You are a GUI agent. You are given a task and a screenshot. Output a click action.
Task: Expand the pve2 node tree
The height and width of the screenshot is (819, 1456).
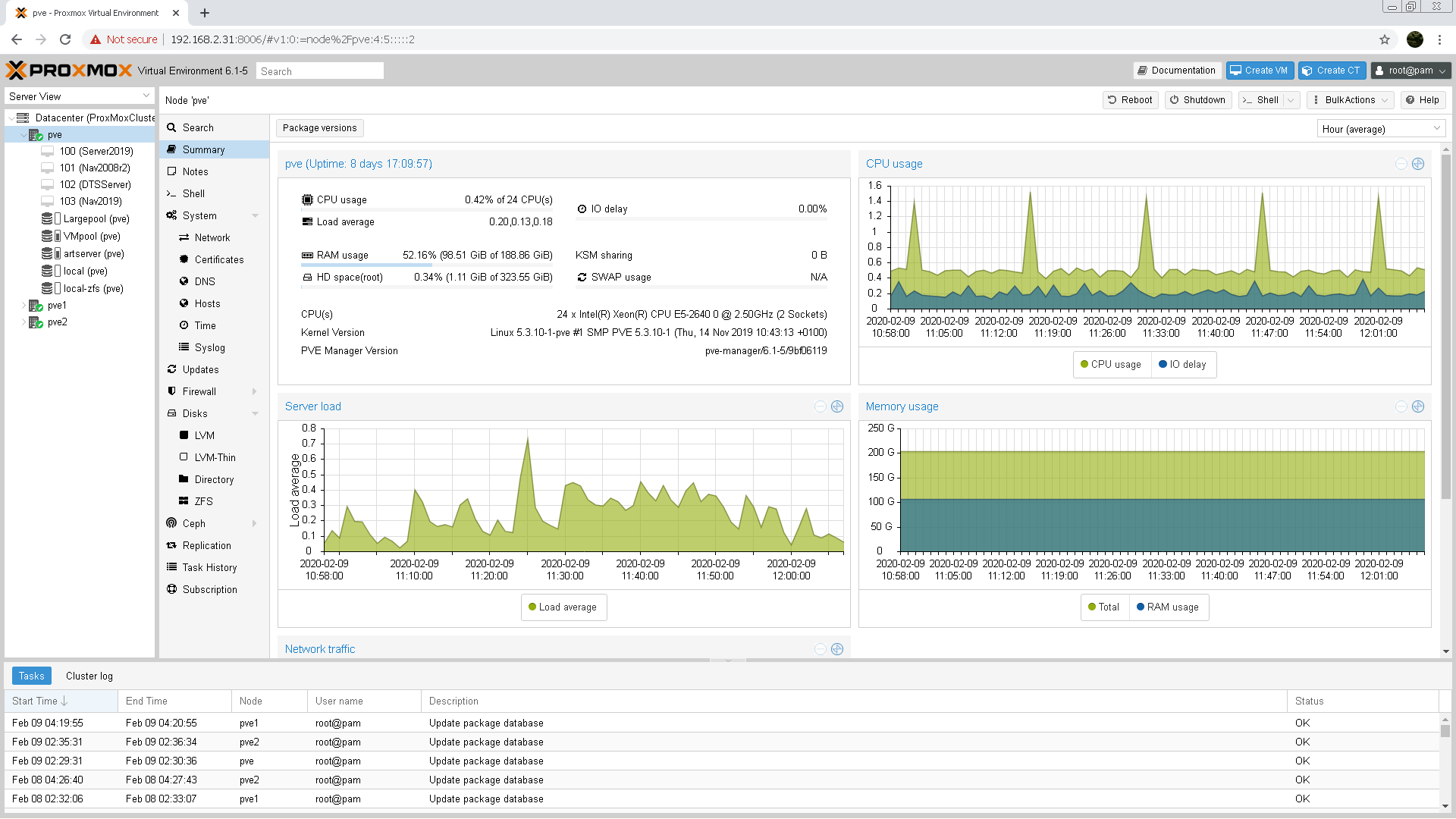point(24,322)
